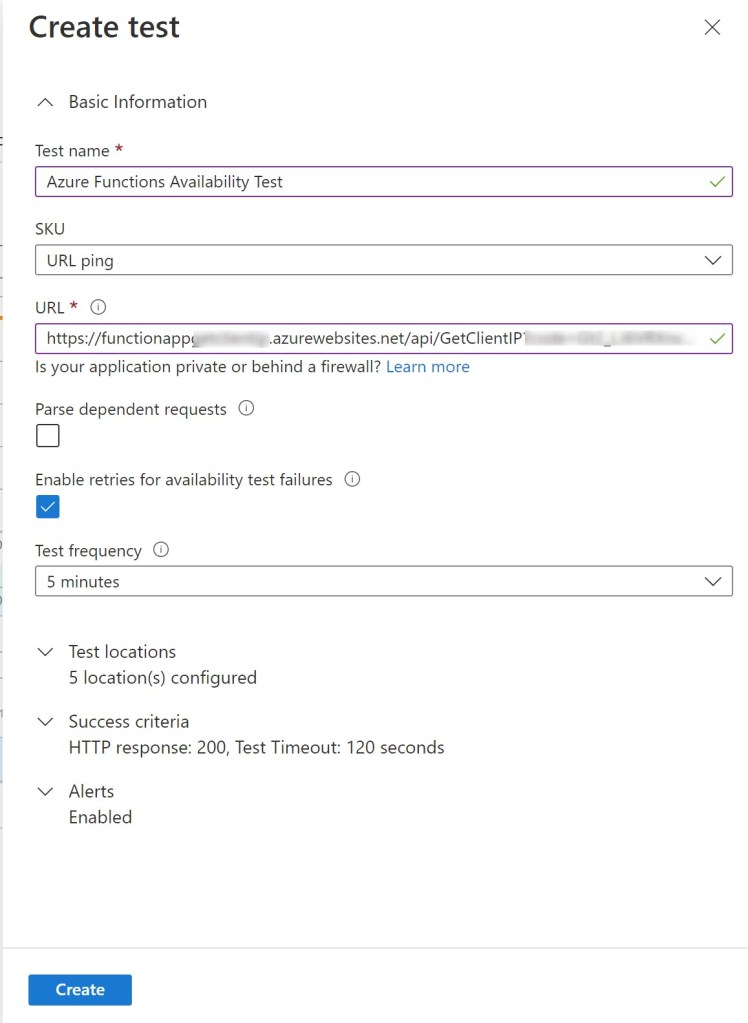Click the Create button
Image resolution: width=748 pixels, height=1023 pixels.
(x=80, y=990)
